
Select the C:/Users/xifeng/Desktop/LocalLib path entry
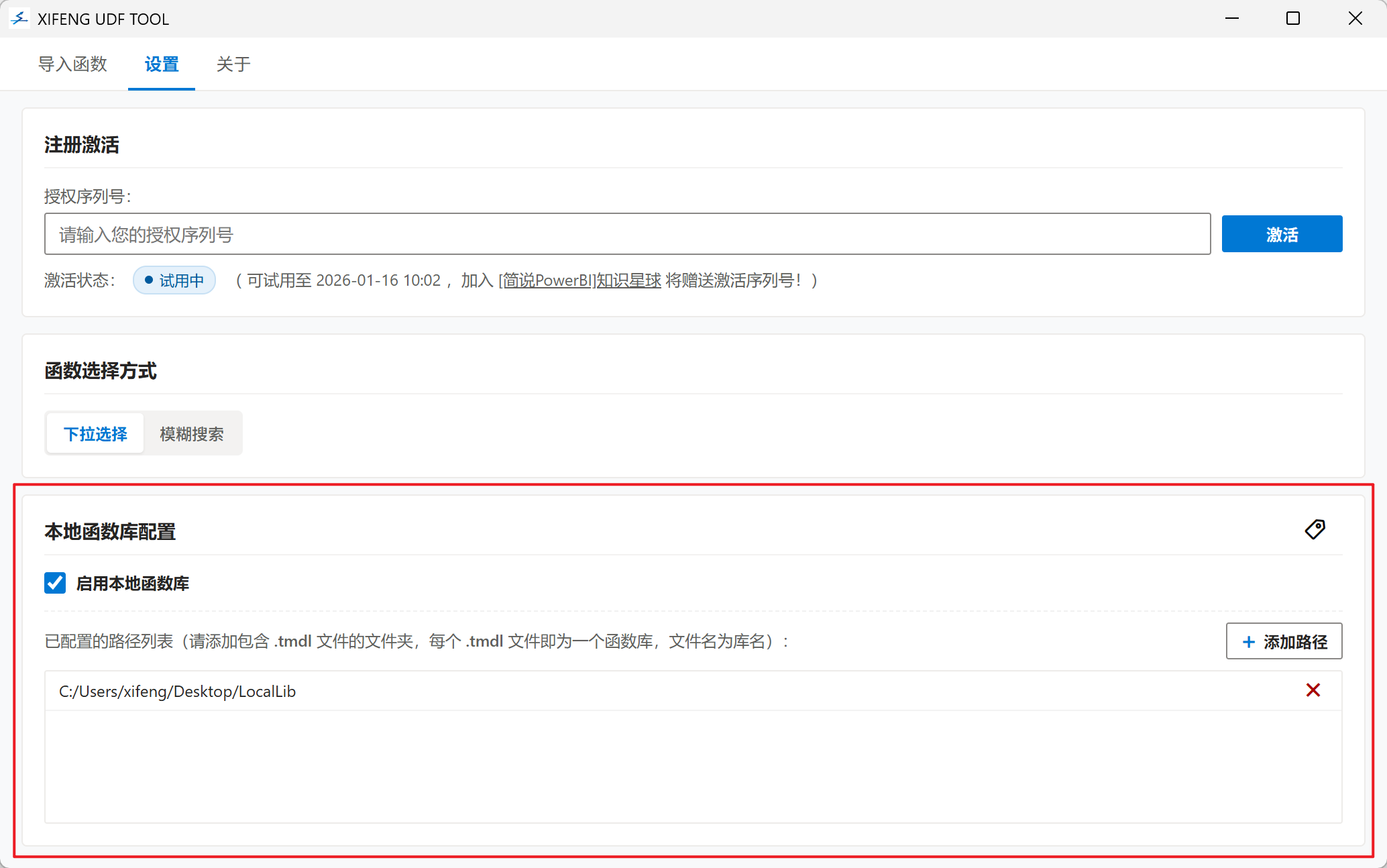coord(177,692)
